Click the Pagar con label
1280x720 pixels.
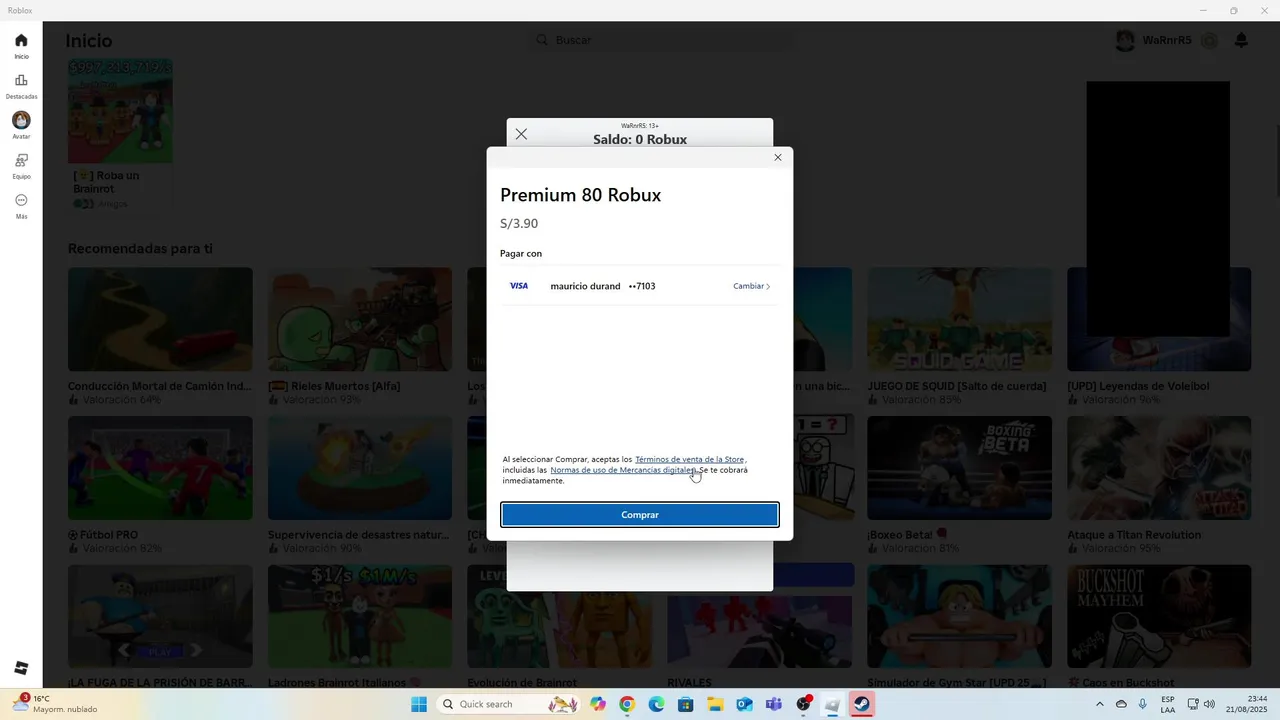[521, 253]
